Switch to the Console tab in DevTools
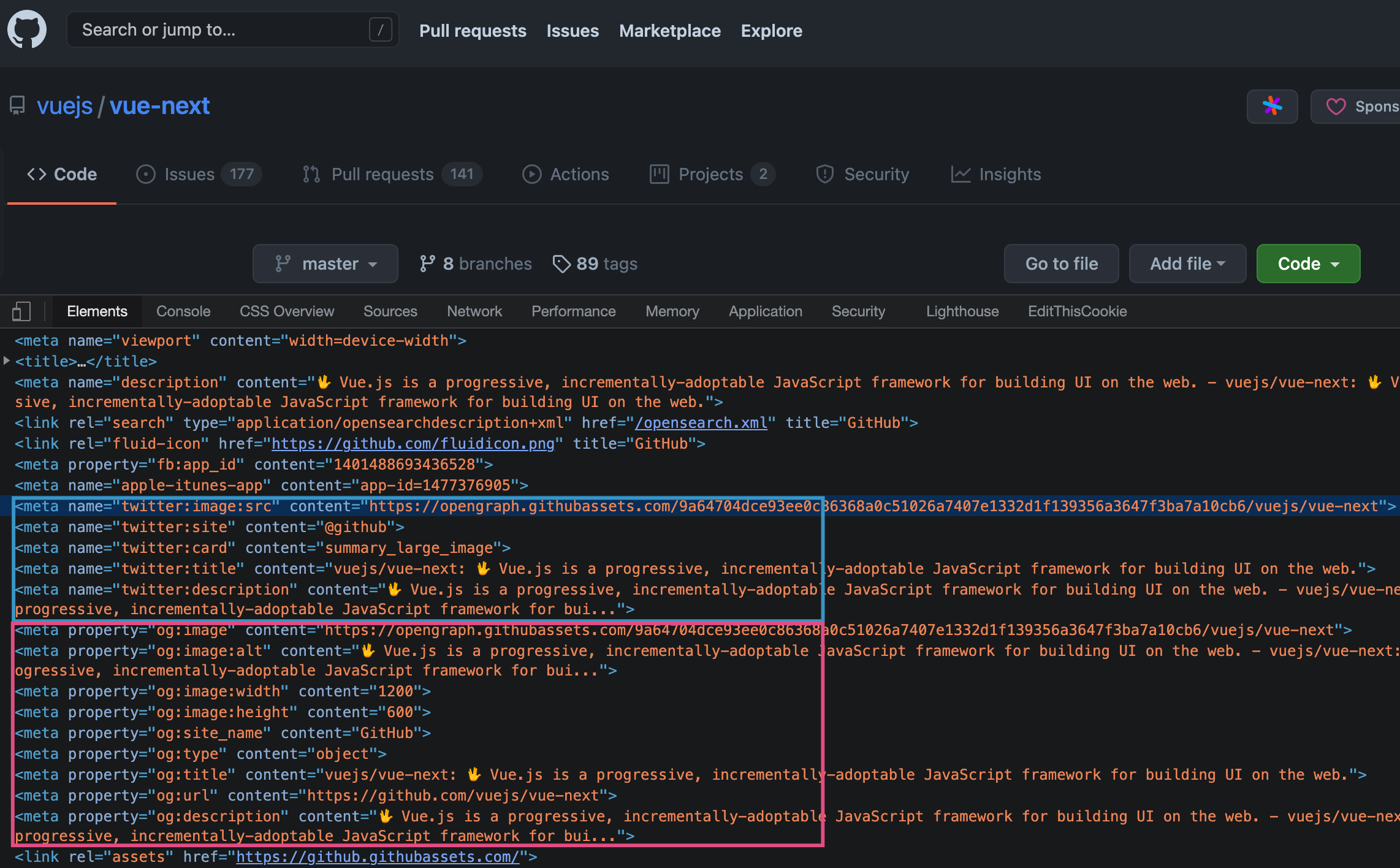1400x868 pixels. [183, 311]
